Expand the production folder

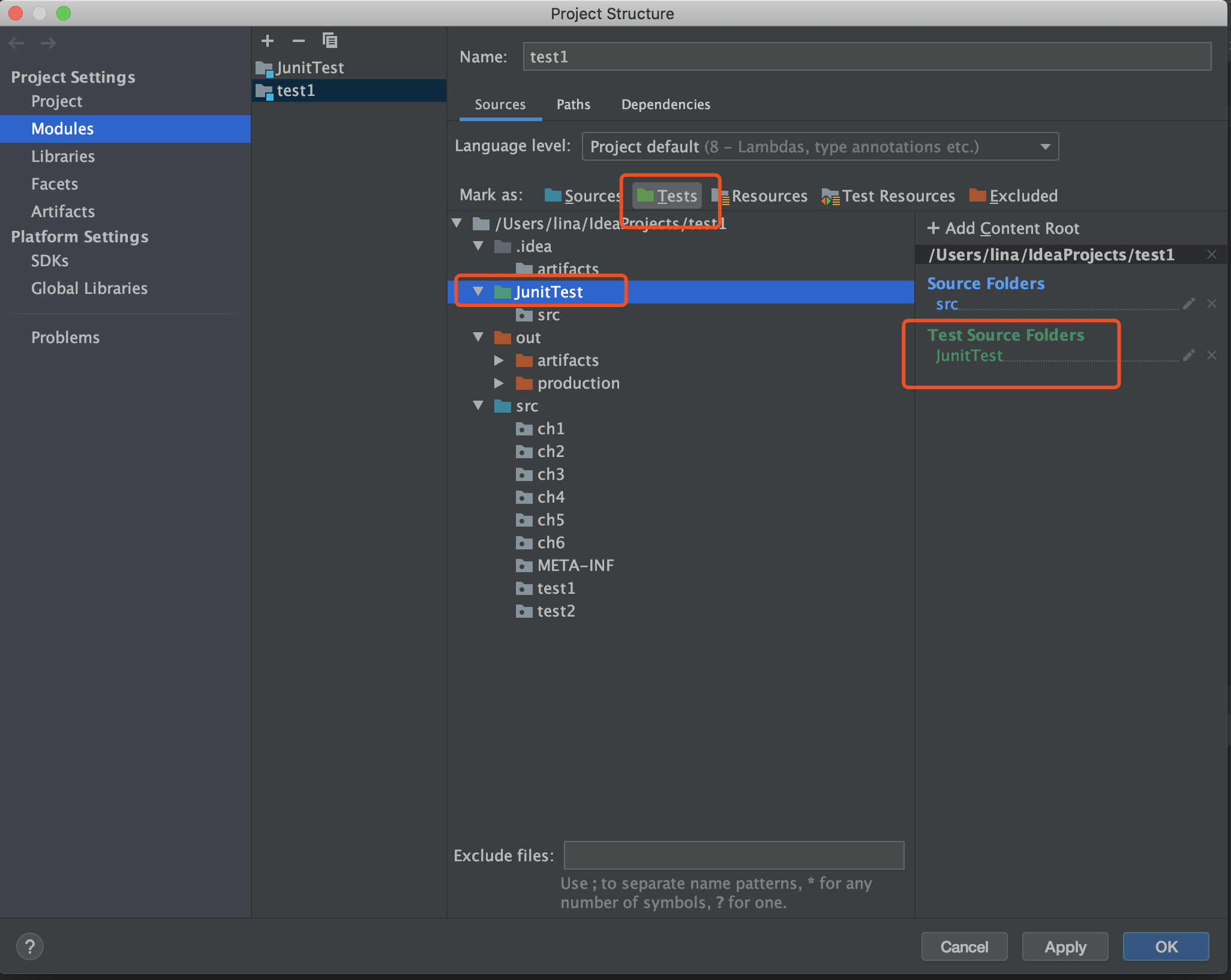pos(499,383)
